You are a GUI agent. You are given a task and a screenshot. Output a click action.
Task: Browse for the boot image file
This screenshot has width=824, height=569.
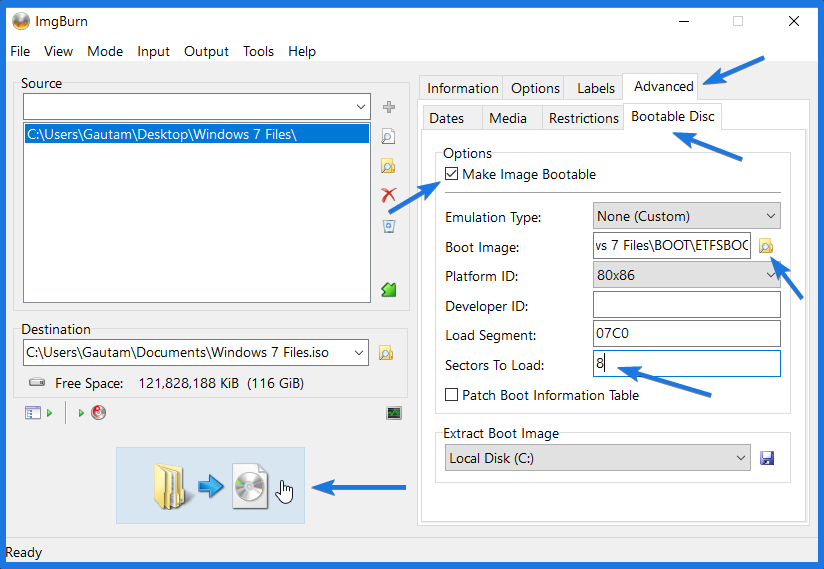coord(766,245)
